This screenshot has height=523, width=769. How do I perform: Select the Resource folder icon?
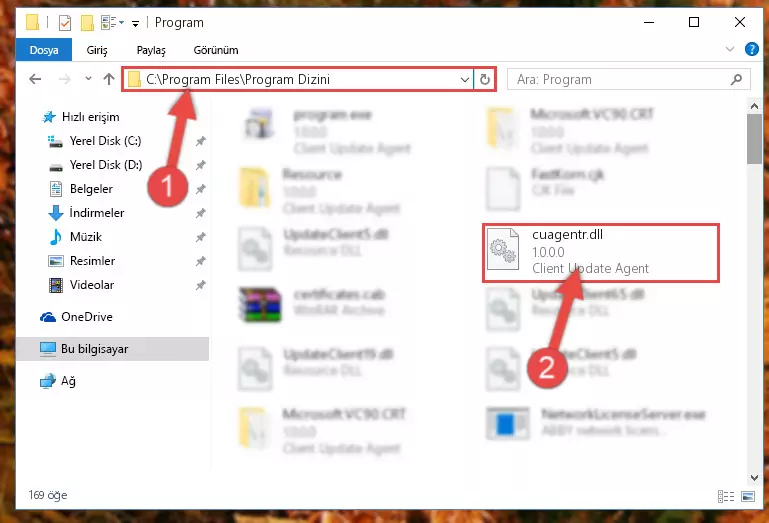tap(255, 187)
